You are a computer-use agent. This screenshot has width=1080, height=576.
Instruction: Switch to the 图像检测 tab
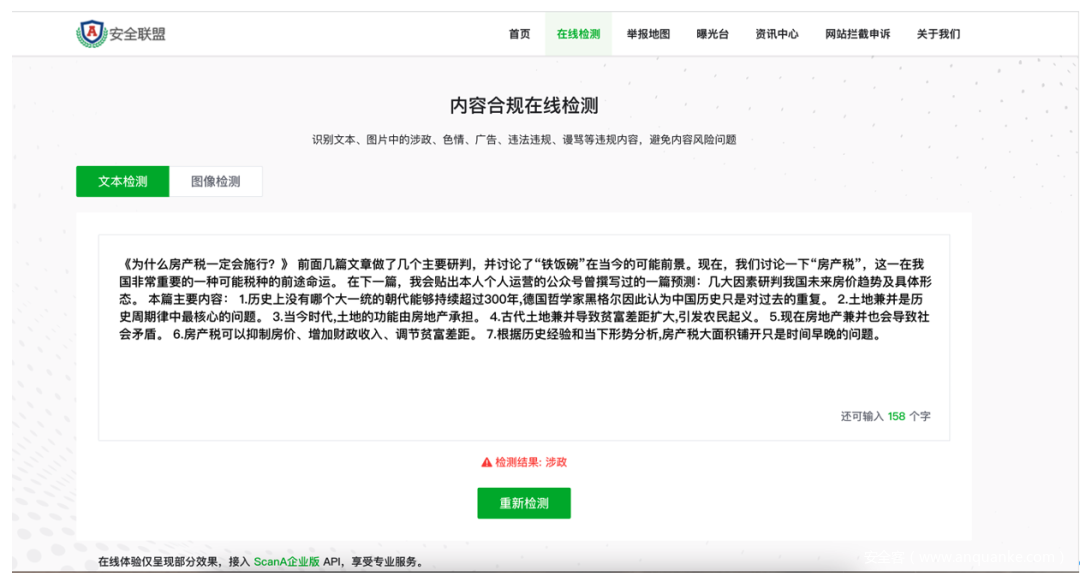tap(216, 182)
